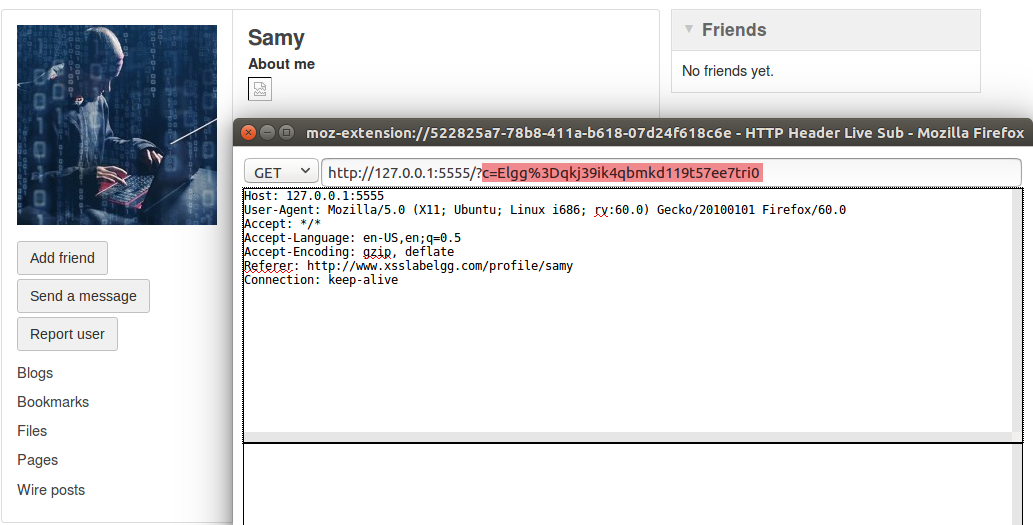Click the Connection: keep-alive header line

tap(321, 280)
